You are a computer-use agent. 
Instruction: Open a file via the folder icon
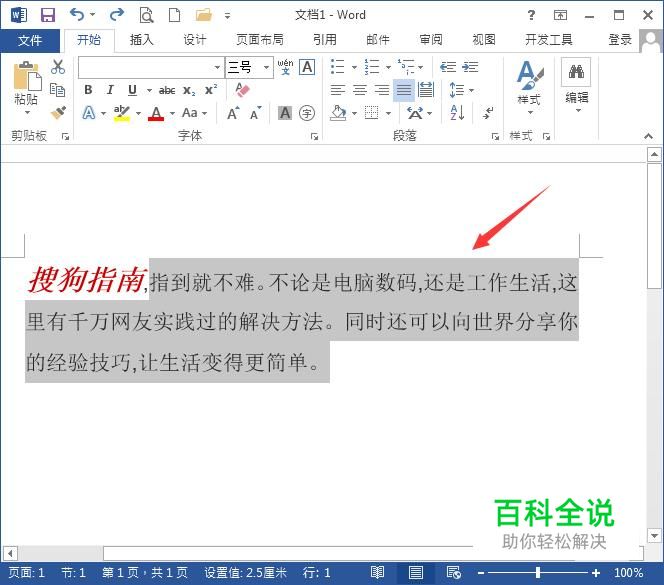coord(203,15)
